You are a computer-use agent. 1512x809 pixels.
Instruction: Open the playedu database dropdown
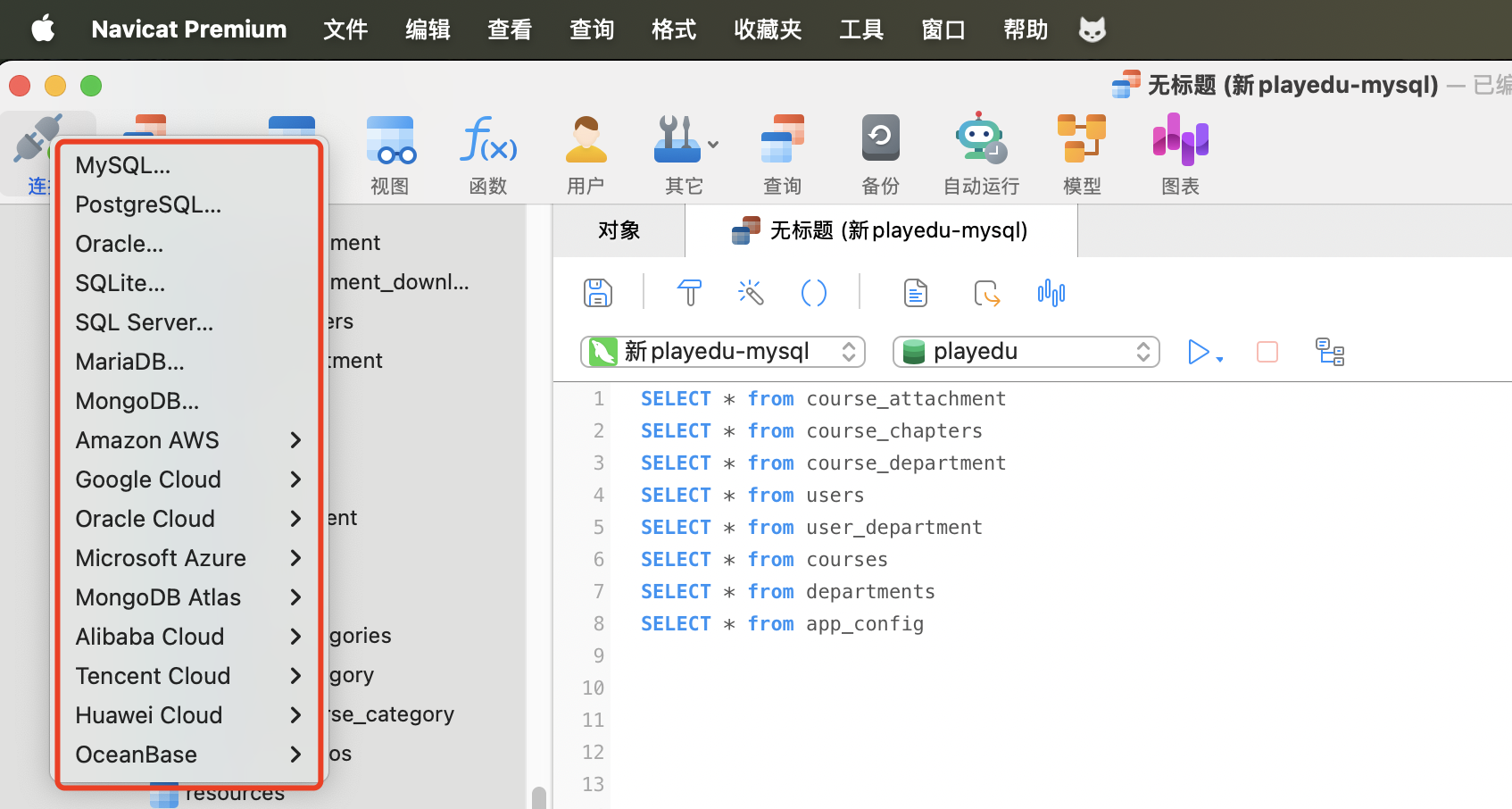tap(1026, 352)
